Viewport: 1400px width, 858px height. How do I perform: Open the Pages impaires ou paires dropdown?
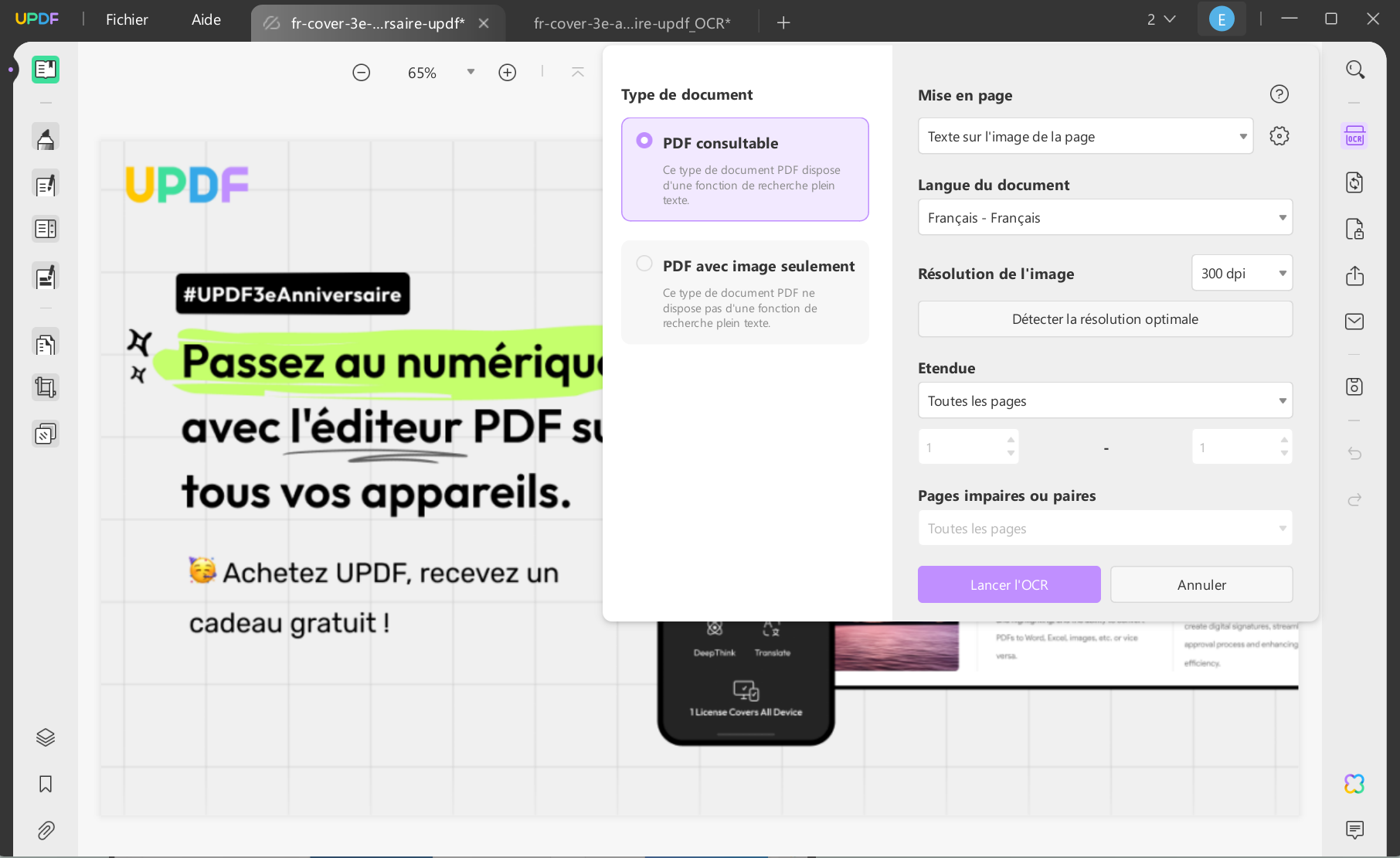pos(1105,528)
